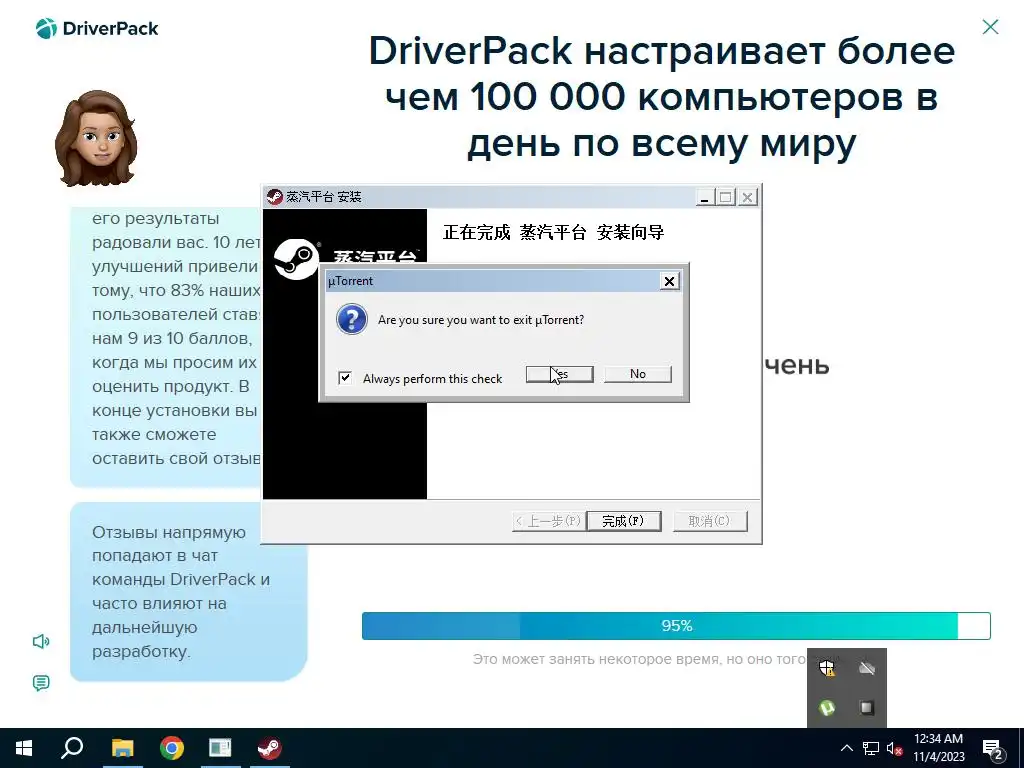Click the 'Отзывы напрямую попадают' chat bubble

(189, 592)
